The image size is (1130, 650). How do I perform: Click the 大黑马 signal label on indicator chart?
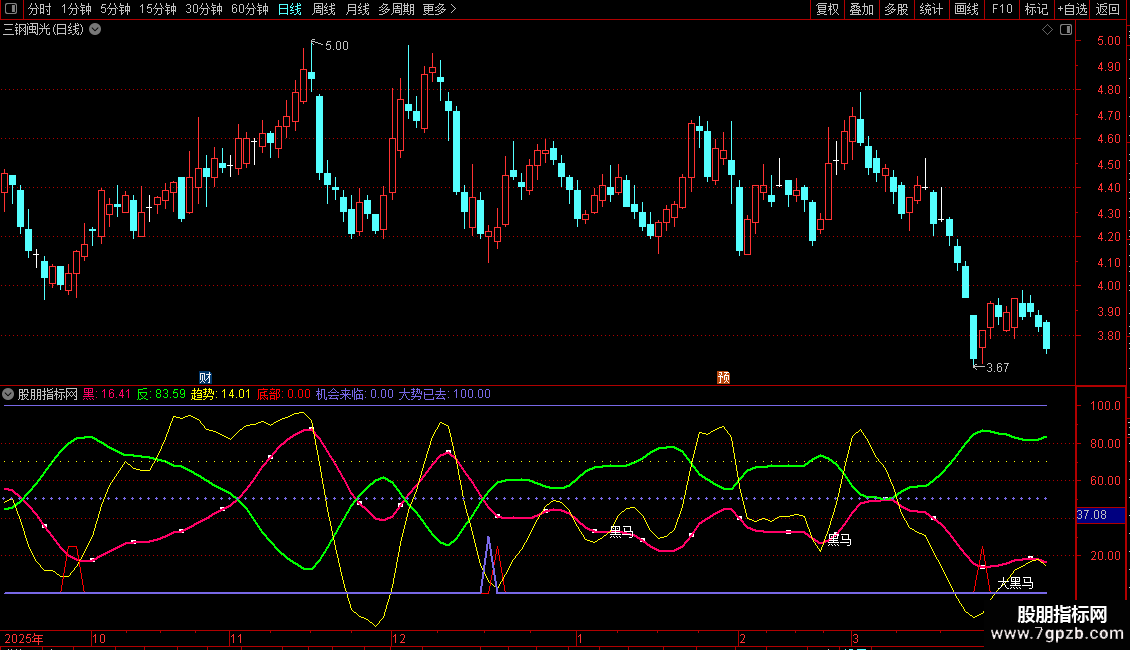(1015, 582)
